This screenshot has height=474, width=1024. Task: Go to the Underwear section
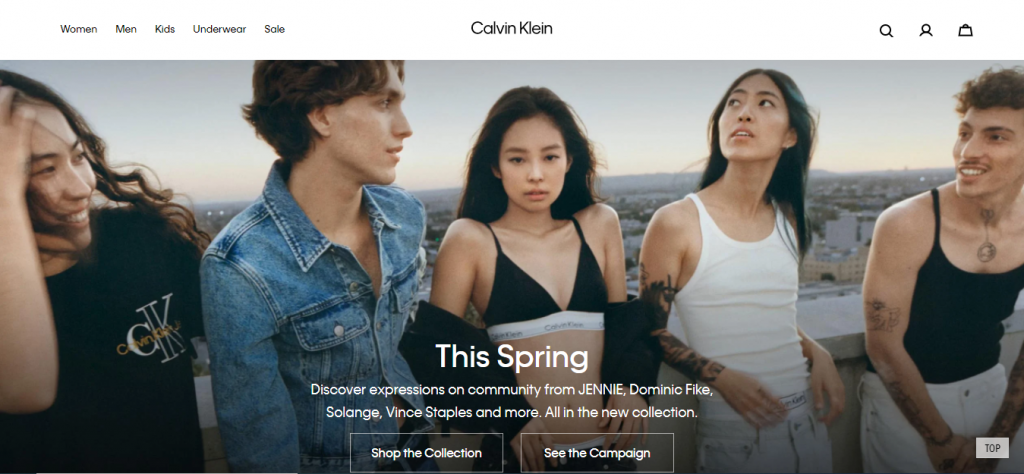pyautogui.click(x=219, y=29)
